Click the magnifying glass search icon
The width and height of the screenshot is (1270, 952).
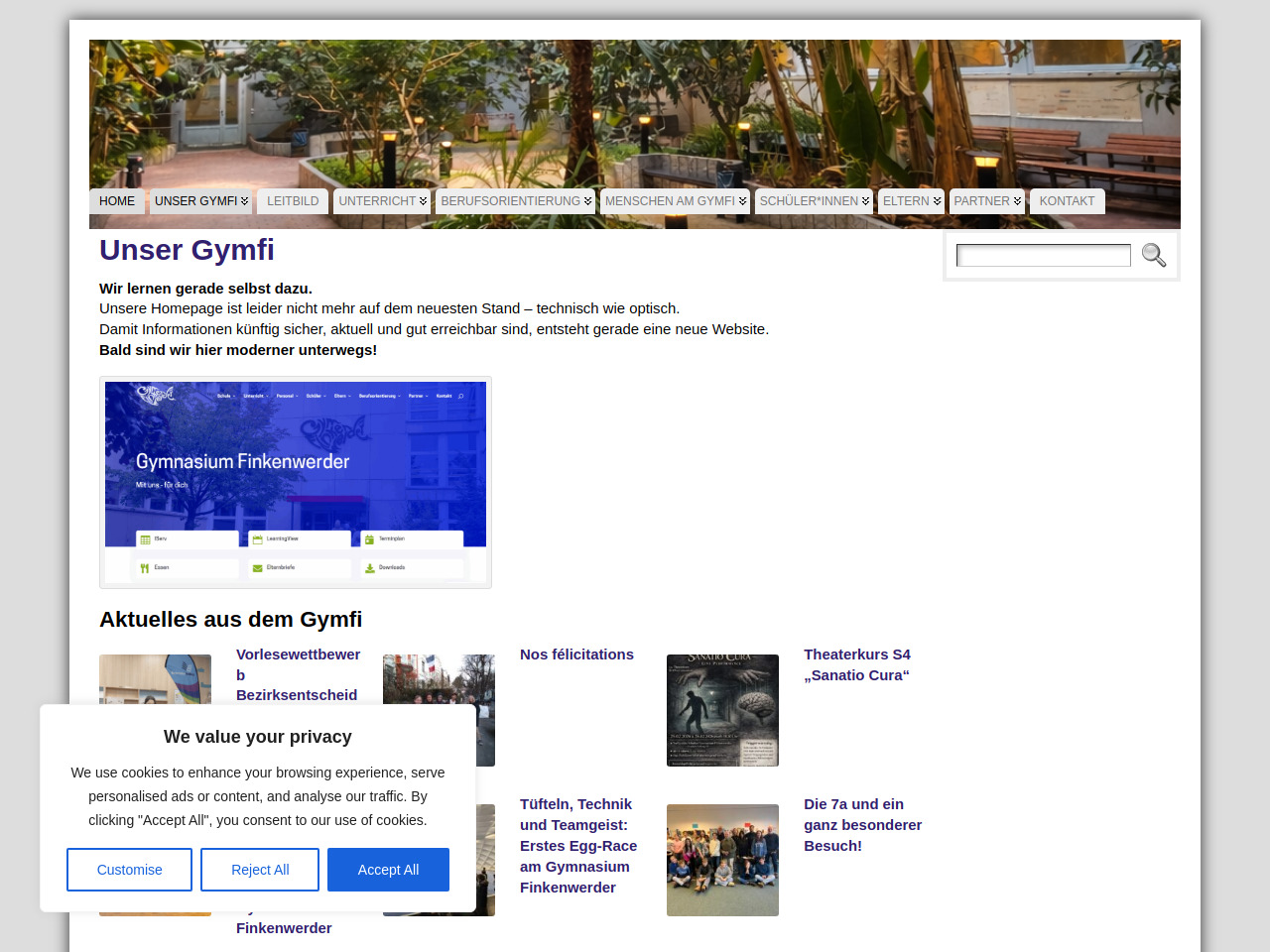coord(1153,255)
